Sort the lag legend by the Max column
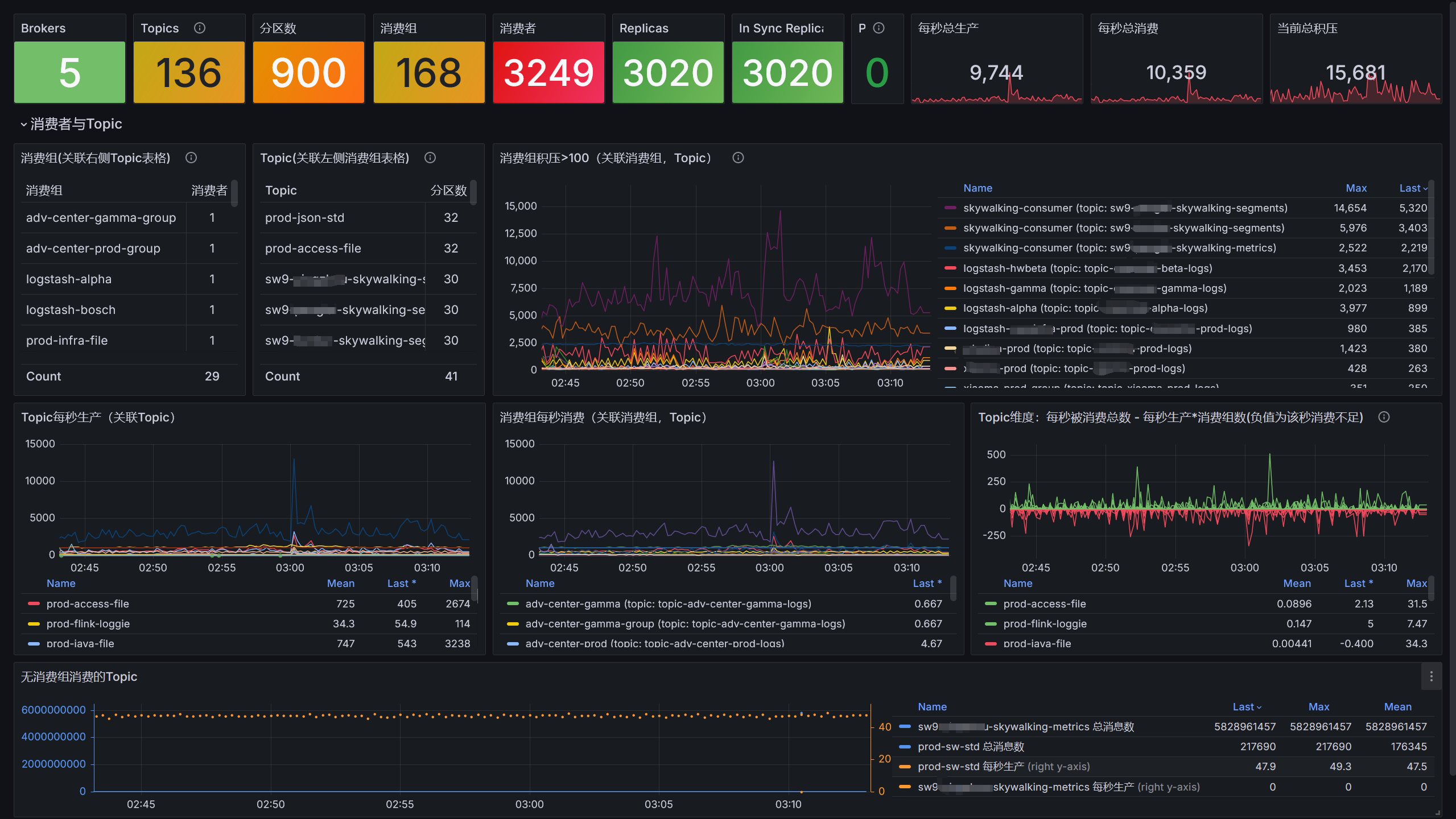The height and width of the screenshot is (819, 1456). coord(1355,188)
